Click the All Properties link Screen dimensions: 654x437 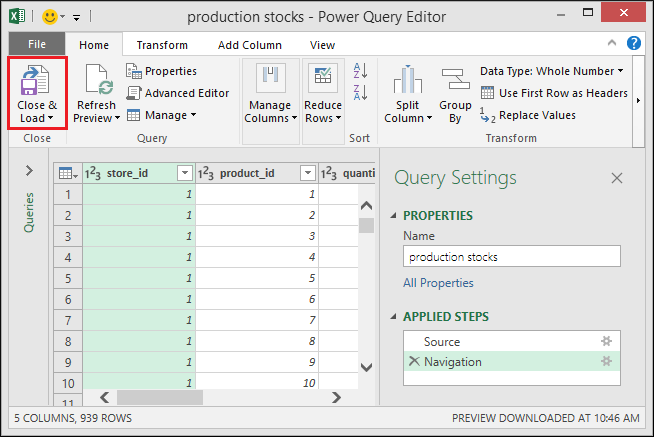(438, 283)
